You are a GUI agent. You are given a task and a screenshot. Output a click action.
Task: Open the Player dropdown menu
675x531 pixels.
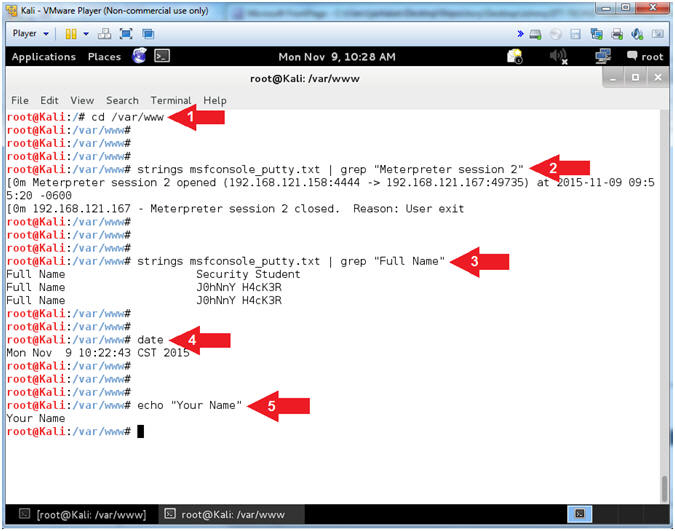tap(30, 34)
